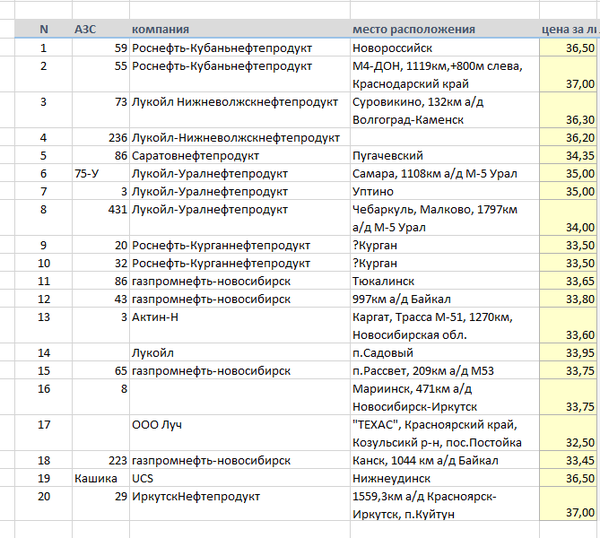Click '1559,3км а/д Красноярск-Иркутск' cell
This screenshot has height=538, width=600.
click(x=445, y=505)
